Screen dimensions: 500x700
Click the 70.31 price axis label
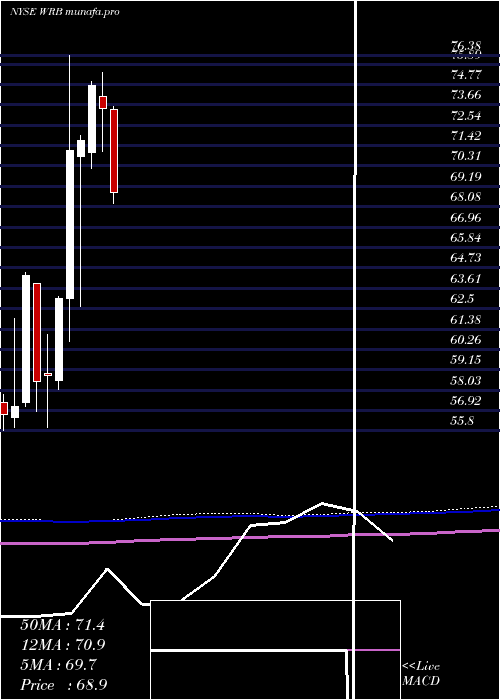466,156
